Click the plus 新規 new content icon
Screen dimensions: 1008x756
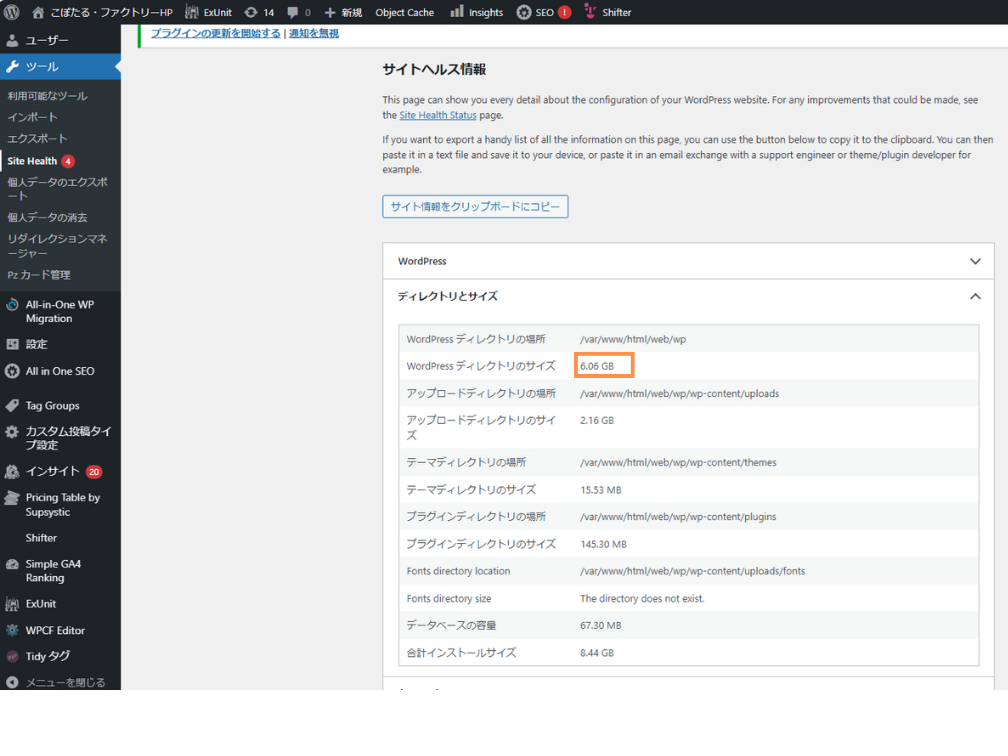point(330,12)
